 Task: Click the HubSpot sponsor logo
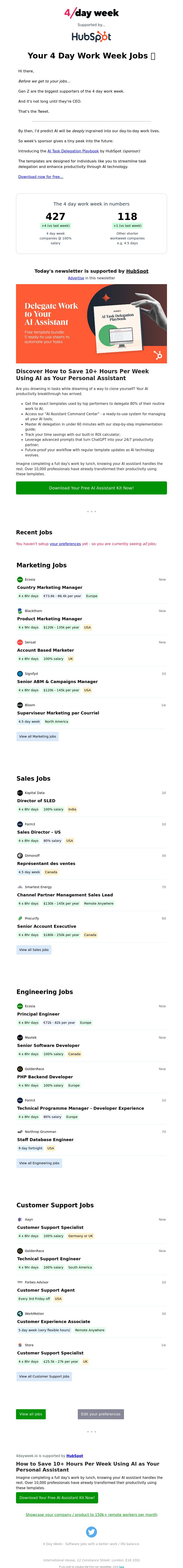pyautogui.click(x=91, y=36)
